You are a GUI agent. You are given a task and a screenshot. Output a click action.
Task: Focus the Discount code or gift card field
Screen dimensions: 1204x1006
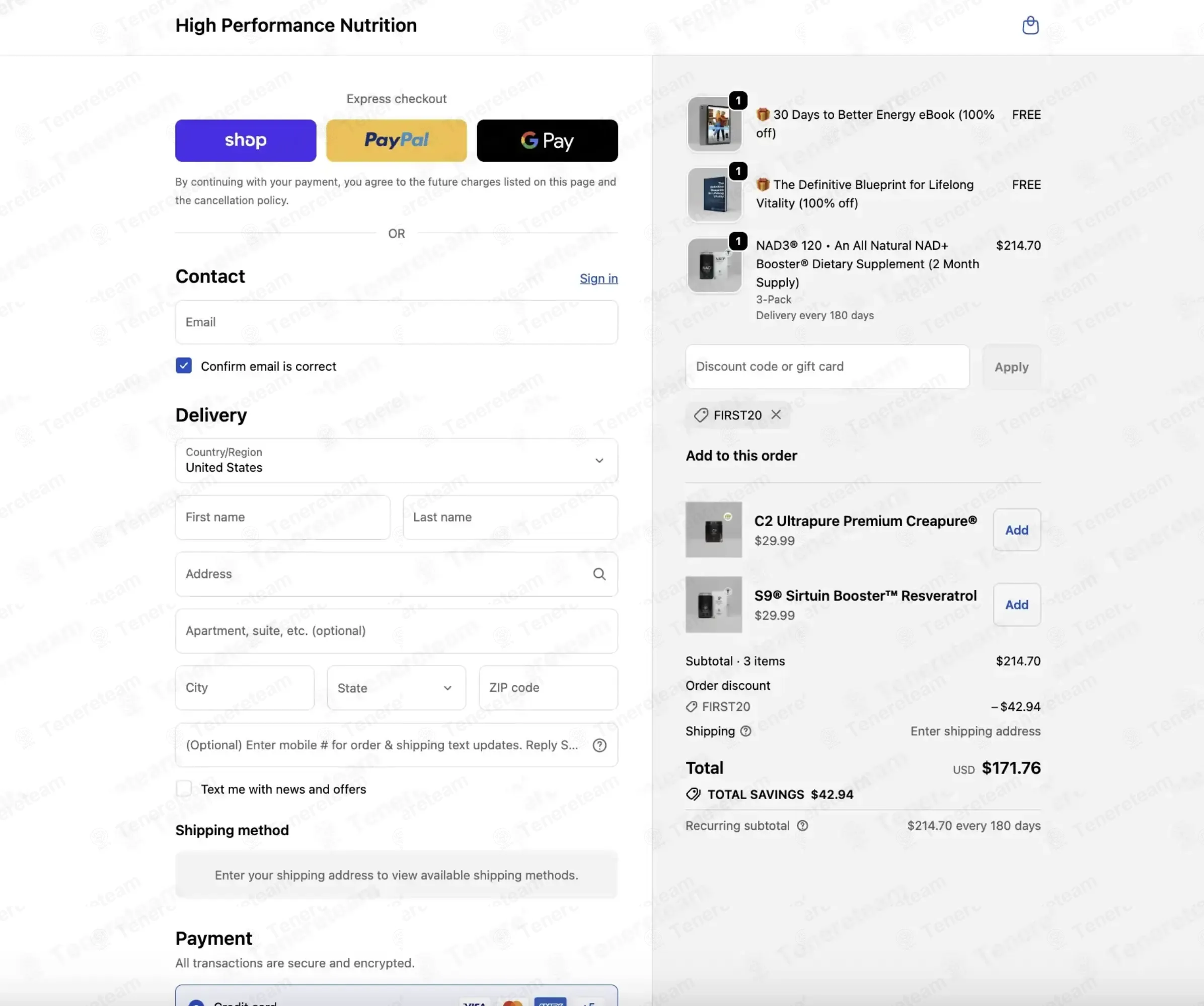click(827, 367)
